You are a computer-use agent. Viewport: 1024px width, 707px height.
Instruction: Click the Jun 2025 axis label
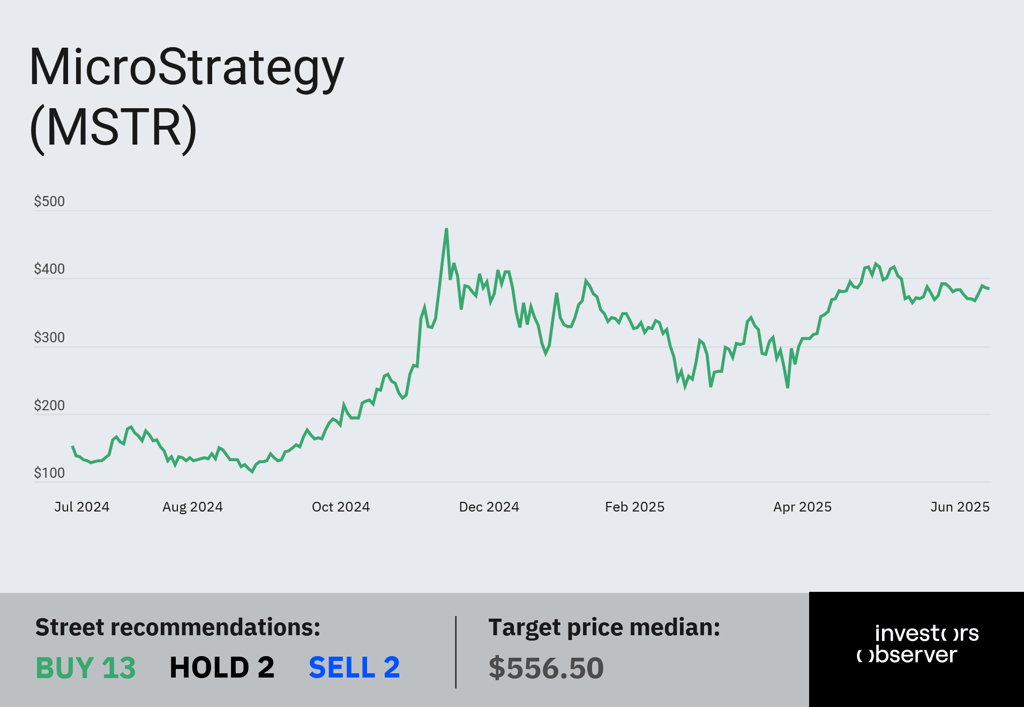click(960, 507)
